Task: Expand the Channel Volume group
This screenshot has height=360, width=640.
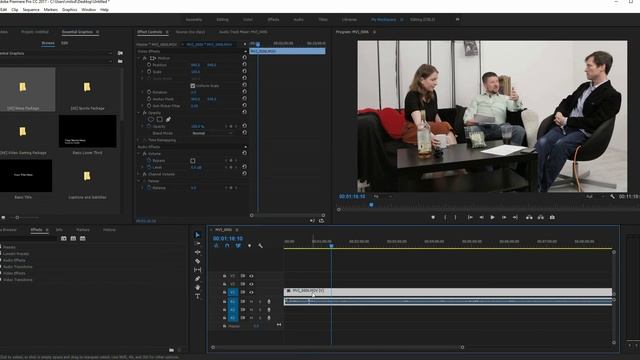Action: click(x=139, y=174)
